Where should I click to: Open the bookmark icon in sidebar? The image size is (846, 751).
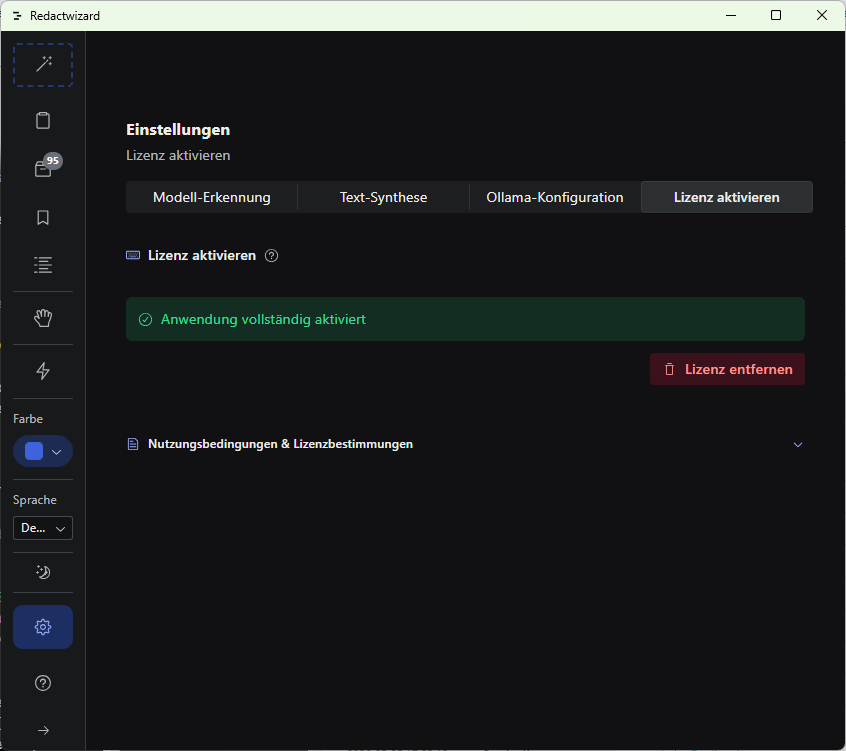[x=43, y=217]
